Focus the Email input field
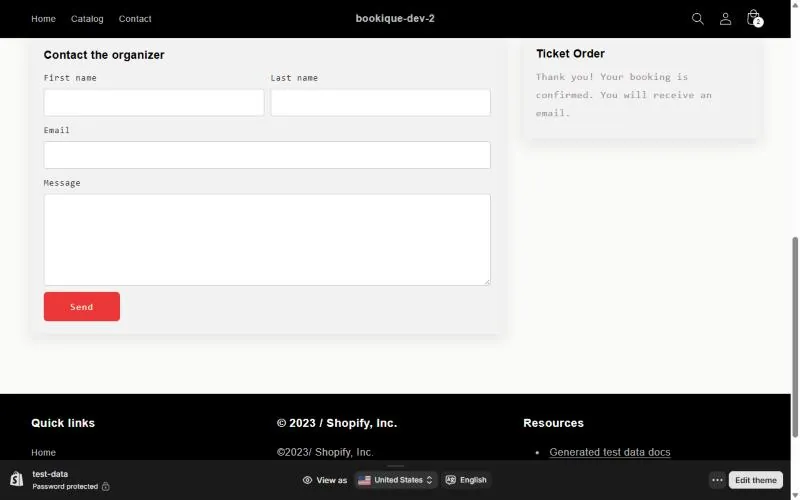The width and height of the screenshot is (800, 500). 267,155
